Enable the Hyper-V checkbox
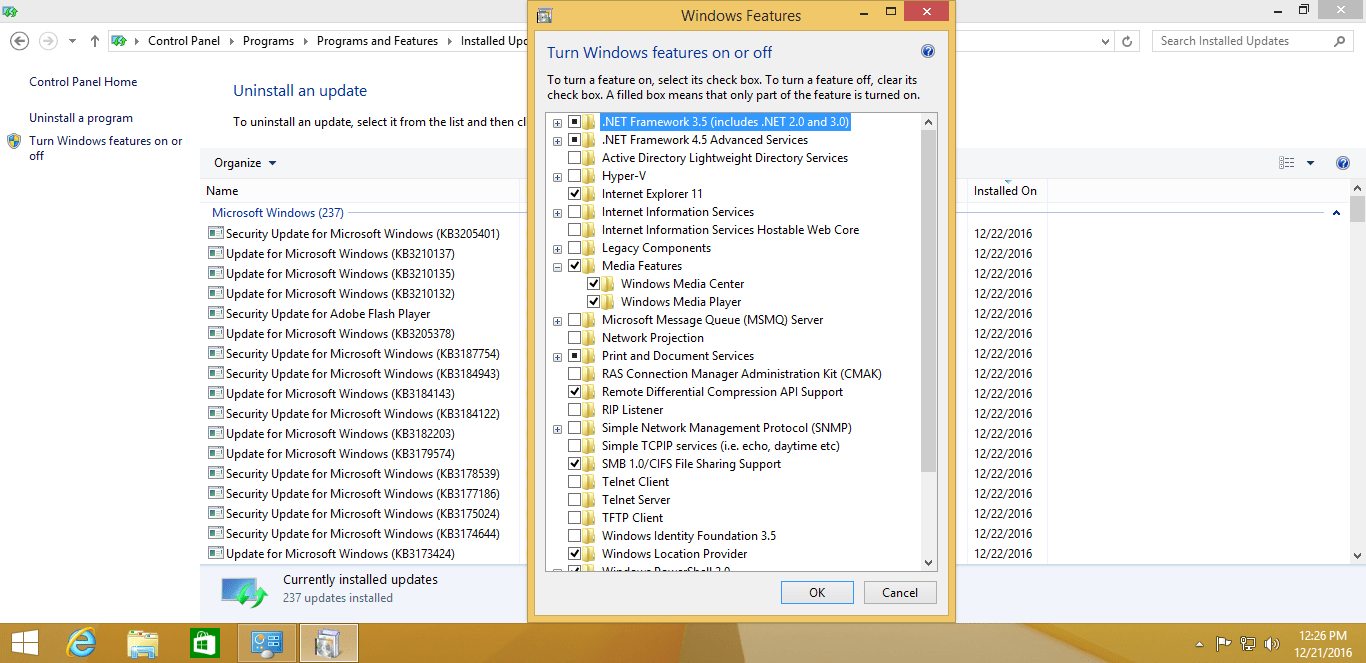 (x=575, y=176)
